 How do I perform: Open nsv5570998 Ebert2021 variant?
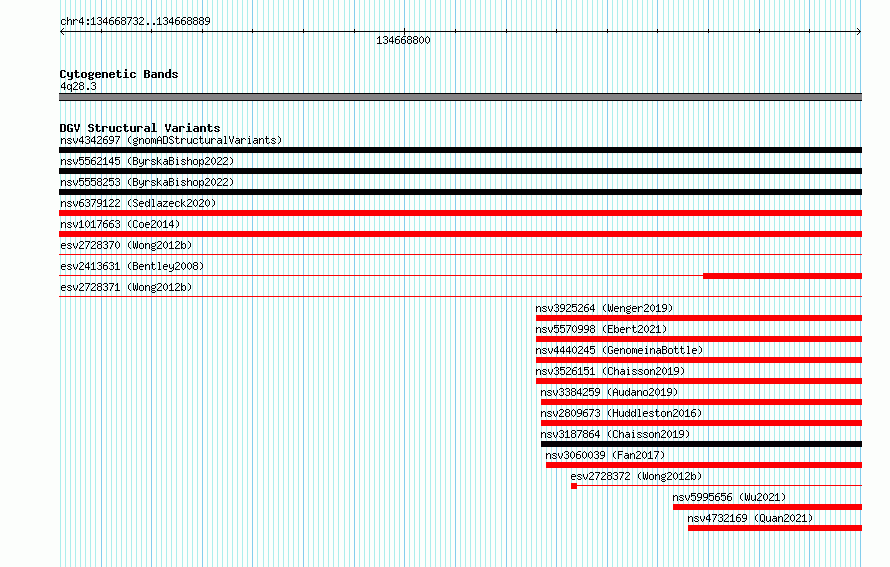pos(601,329)
